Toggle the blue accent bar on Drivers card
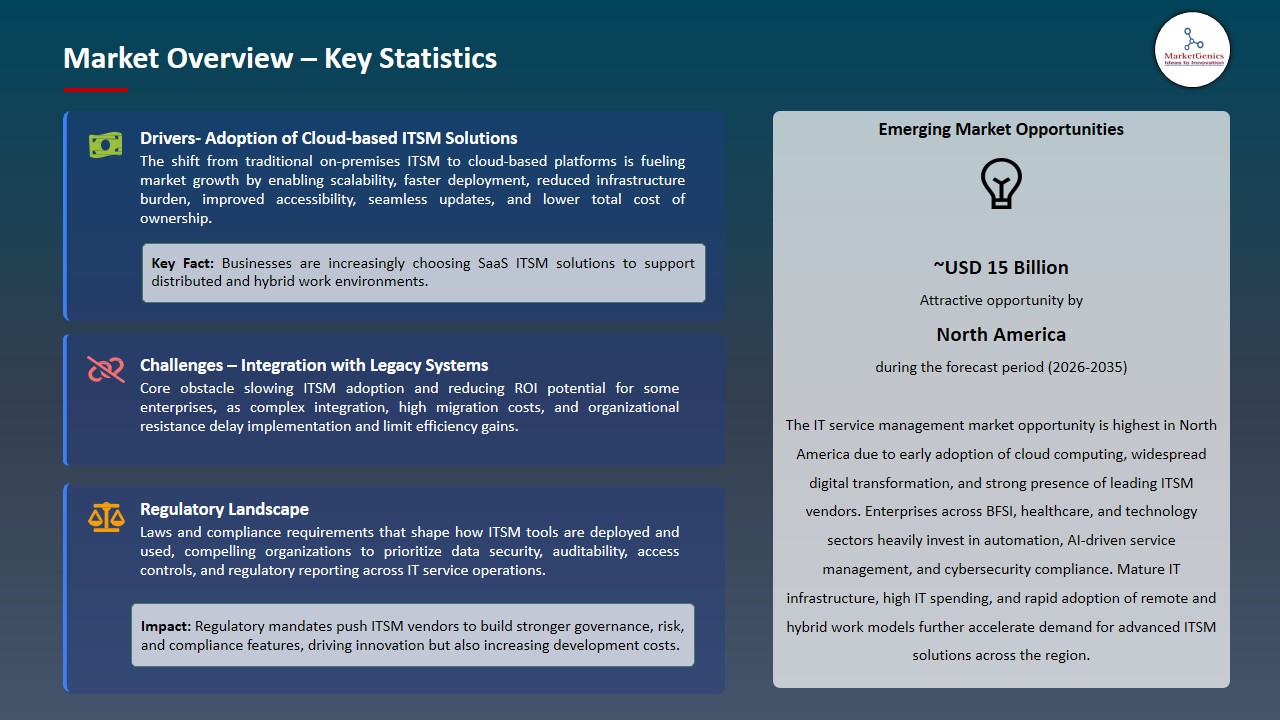Viewport: 1280px width, 720px height. coord(66,215)
